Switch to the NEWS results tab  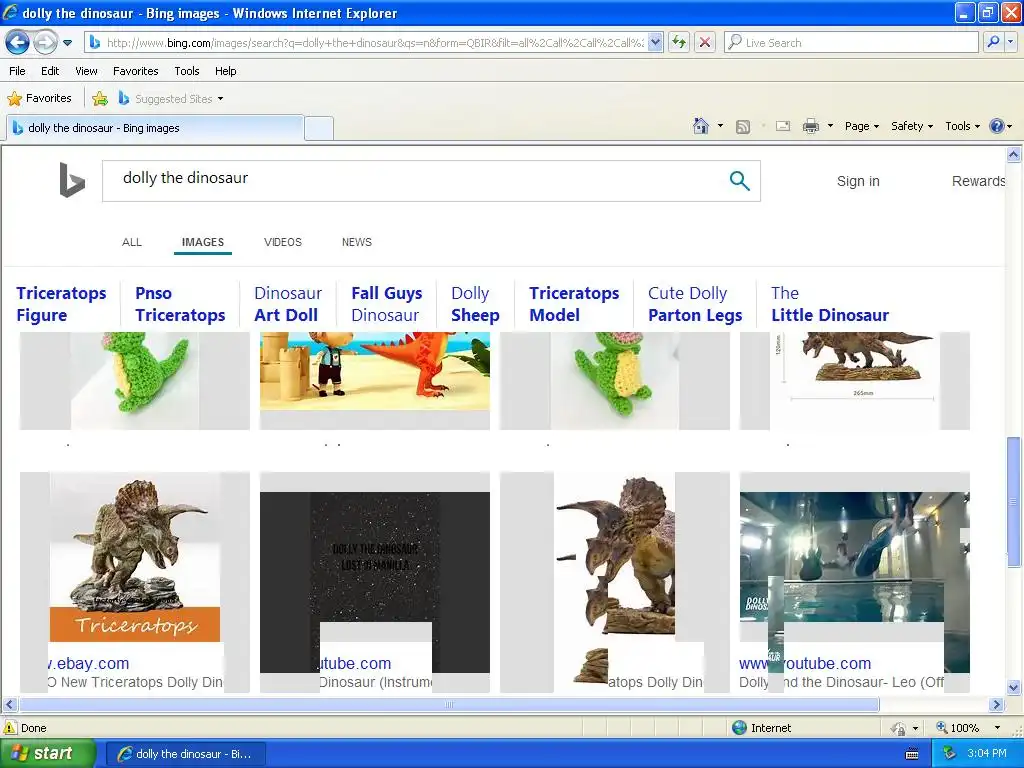pos(357,242)
